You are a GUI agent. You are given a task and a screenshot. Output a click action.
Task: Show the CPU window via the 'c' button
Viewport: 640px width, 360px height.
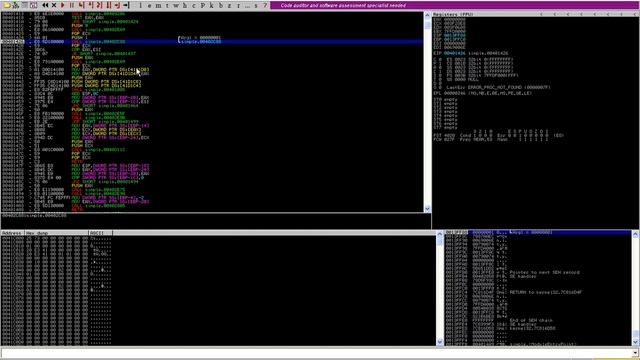(x=194, y=5)
